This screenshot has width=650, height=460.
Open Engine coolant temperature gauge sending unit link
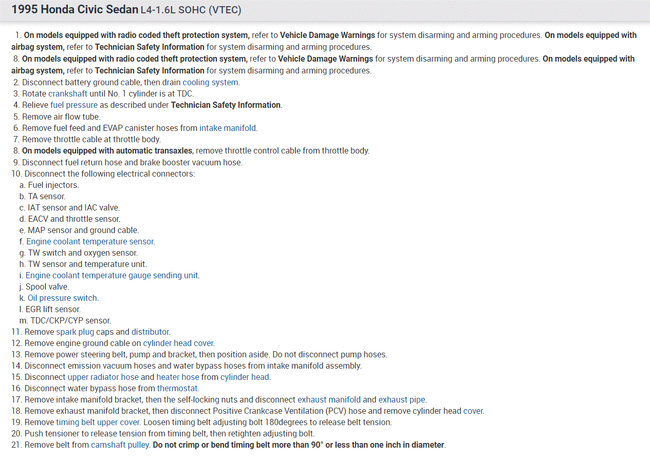112,275
